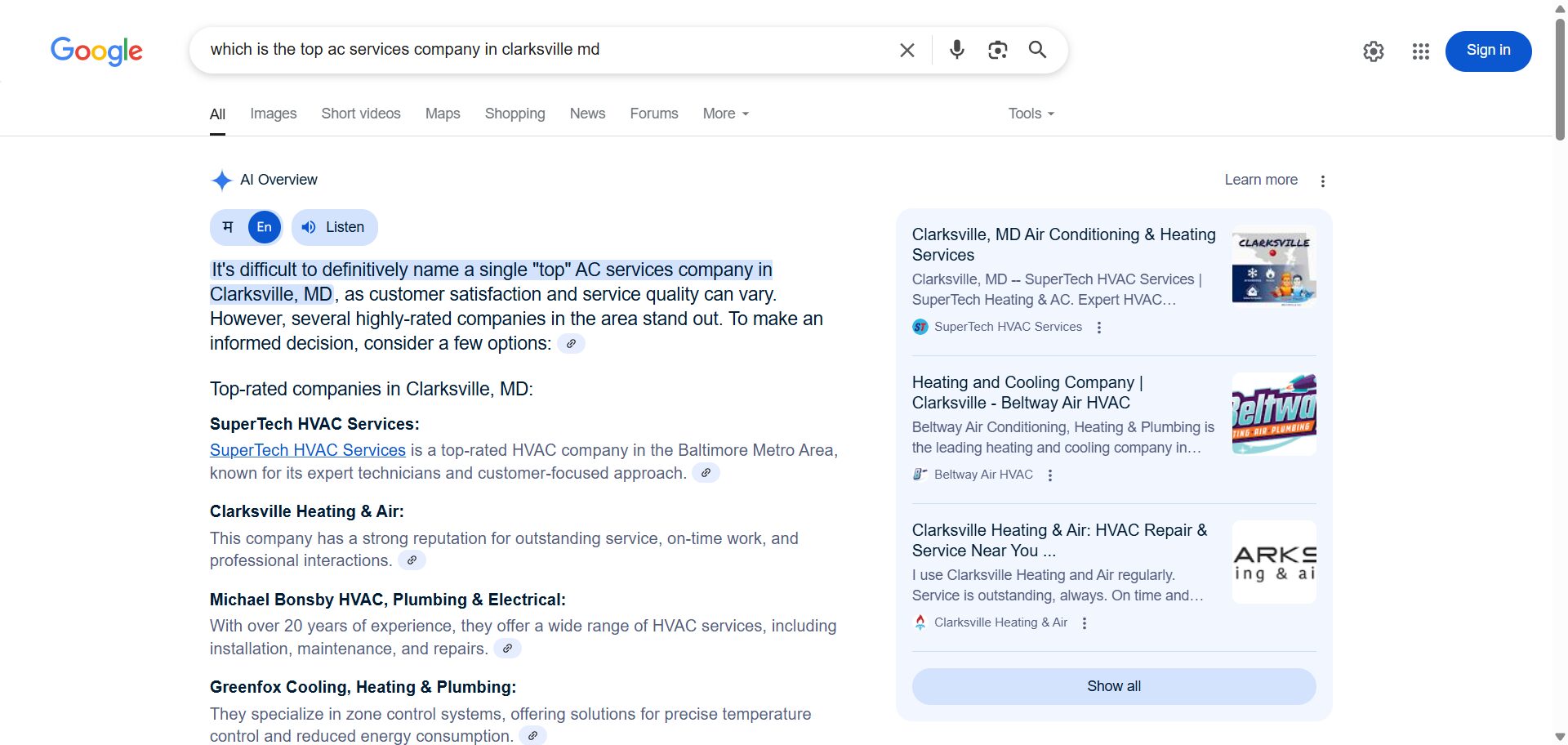Viewport: 1568px width, 745px height.
Task: Switch to the Short videos tab
Action: click(x=361, y=114)
